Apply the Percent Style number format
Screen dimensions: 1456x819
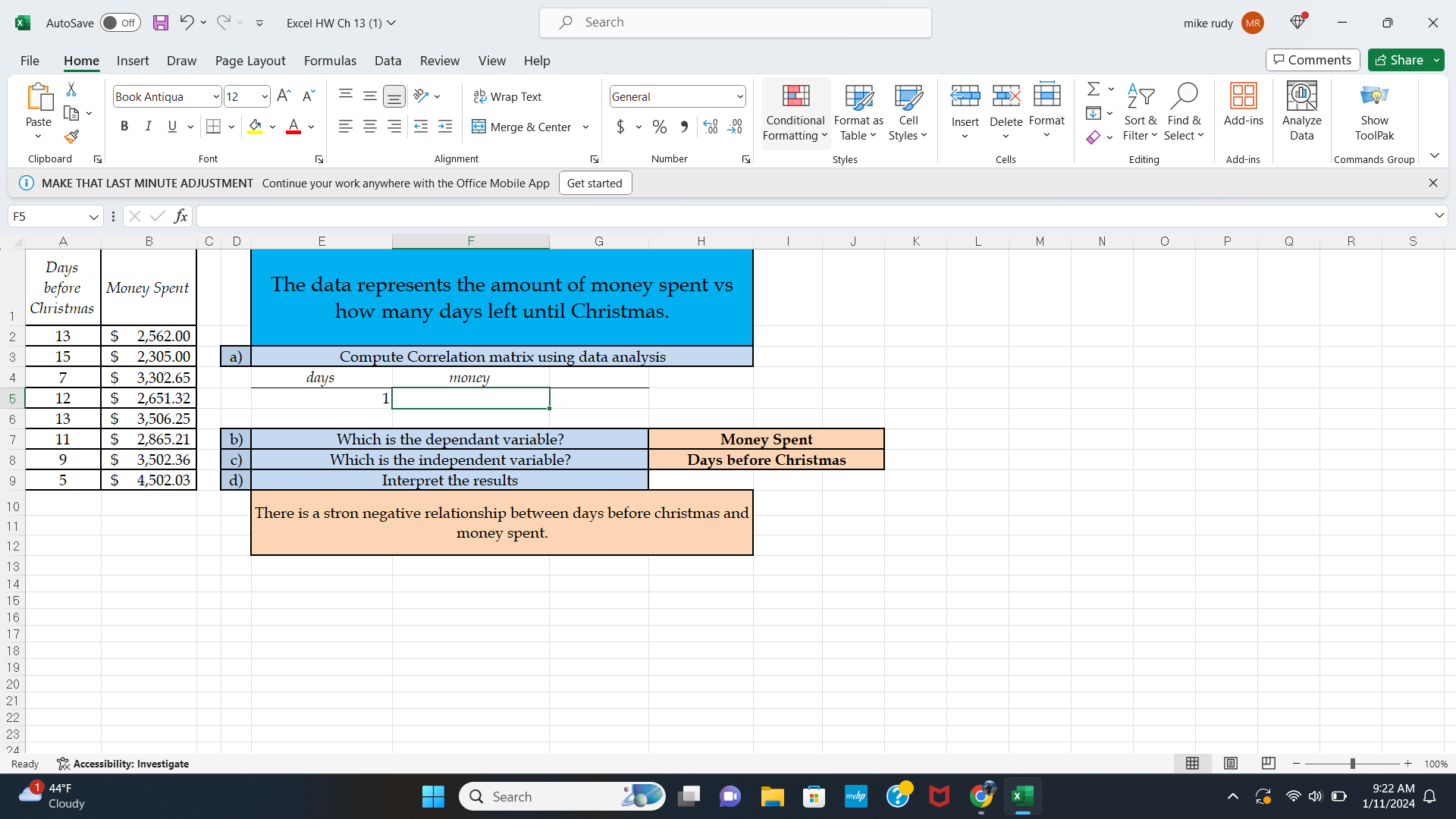point(659,127)
